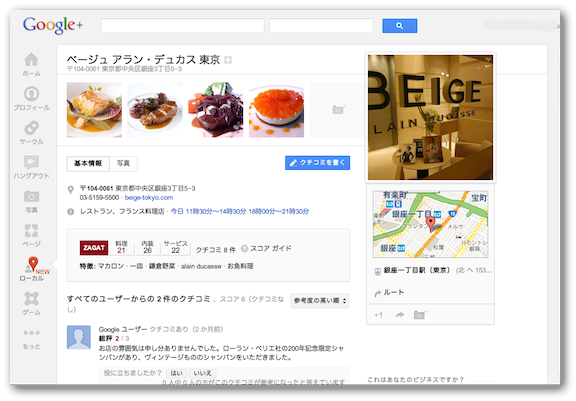
Task: Click the blue search magnifier button
Action: 400,26
